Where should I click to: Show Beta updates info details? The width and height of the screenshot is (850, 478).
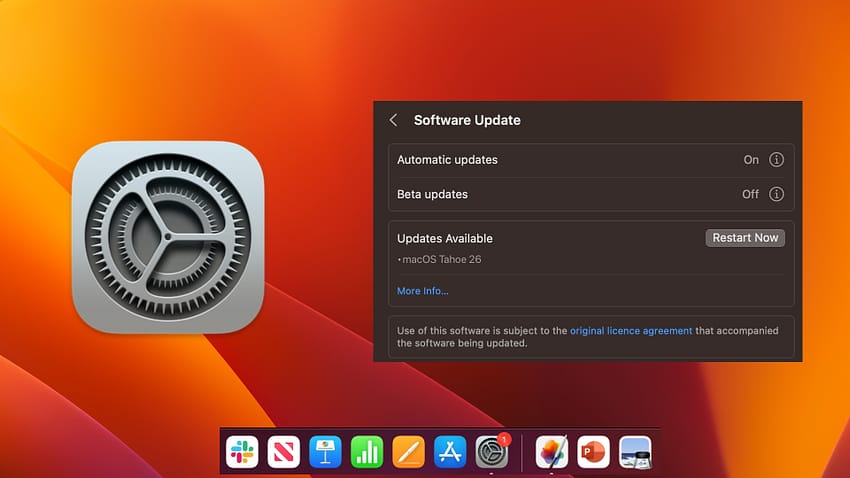(776, 194)
